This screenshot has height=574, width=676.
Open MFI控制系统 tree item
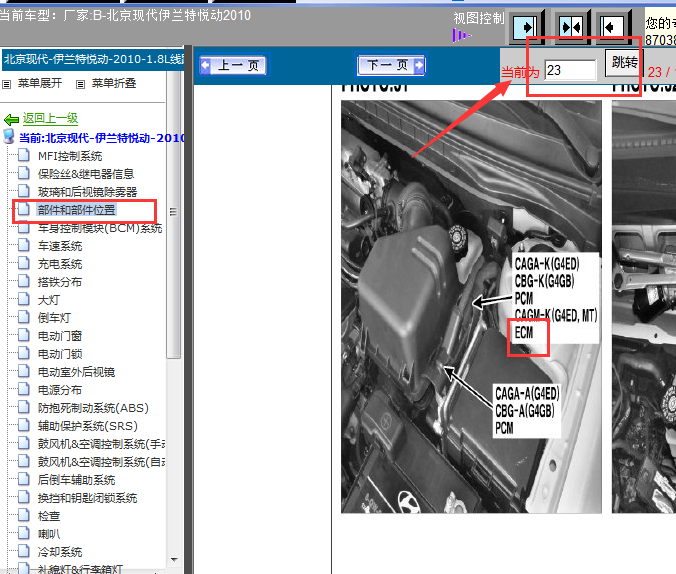point(70,156)
